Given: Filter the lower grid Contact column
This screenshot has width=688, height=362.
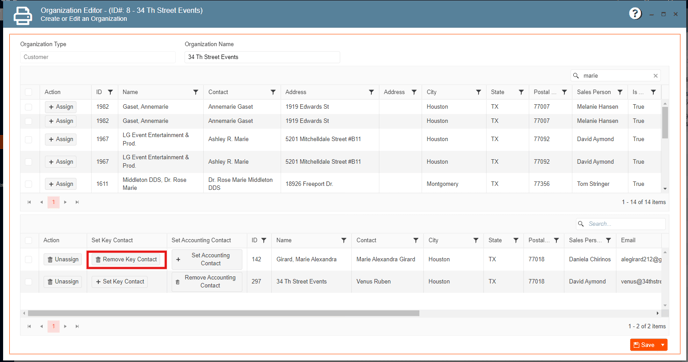Looking at the screenshot, I should point(416,240).
